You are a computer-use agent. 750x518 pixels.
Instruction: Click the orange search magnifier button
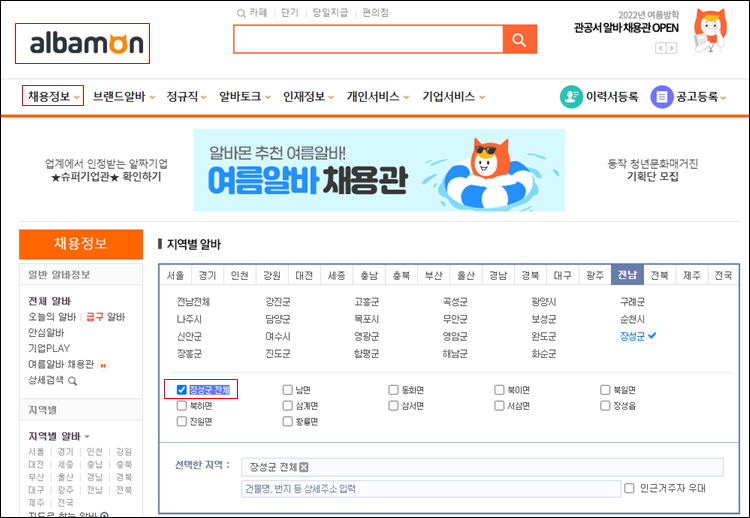pos(519,39)
